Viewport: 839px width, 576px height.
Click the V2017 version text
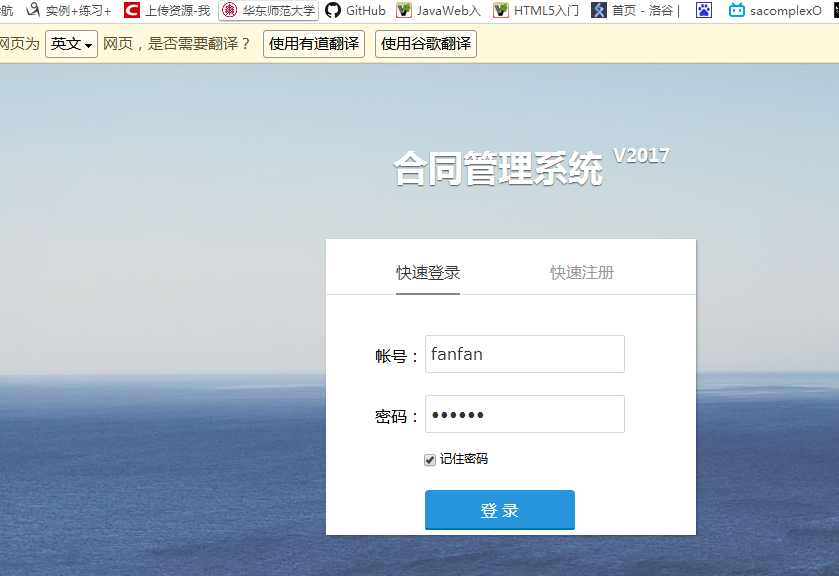pos(641,156)
